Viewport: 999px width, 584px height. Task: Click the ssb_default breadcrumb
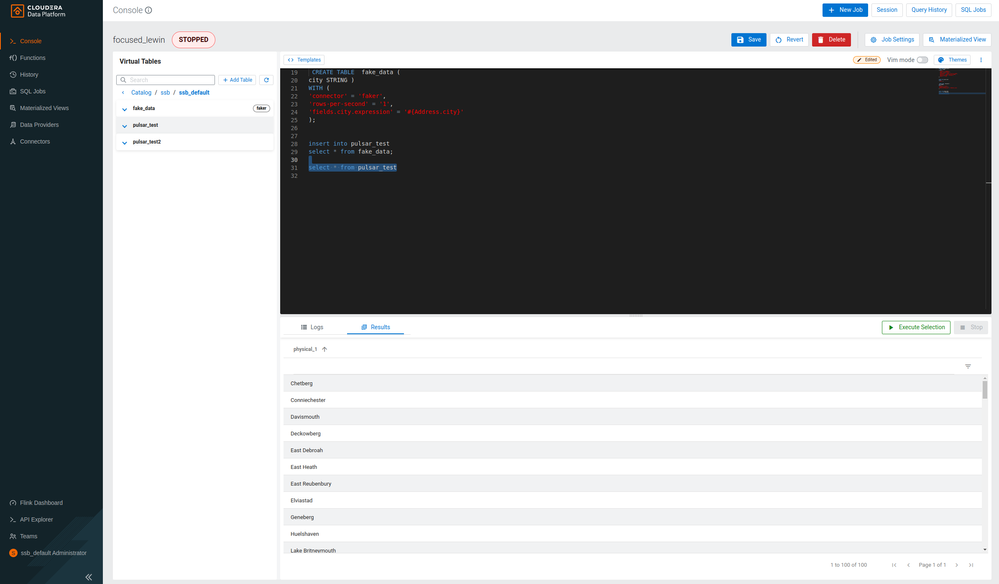(x=194, y=92)
